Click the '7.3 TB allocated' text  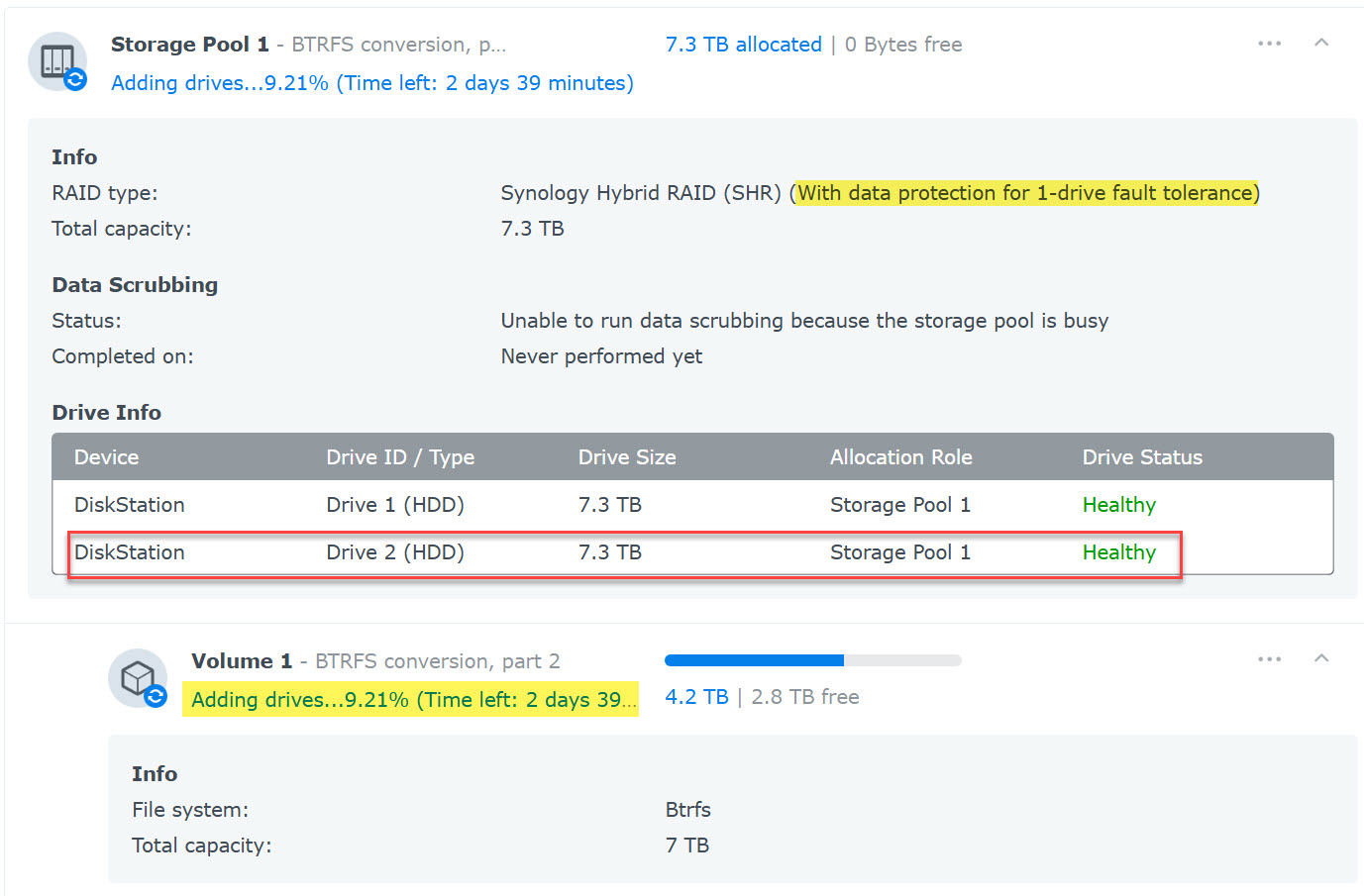pos(744,45)
